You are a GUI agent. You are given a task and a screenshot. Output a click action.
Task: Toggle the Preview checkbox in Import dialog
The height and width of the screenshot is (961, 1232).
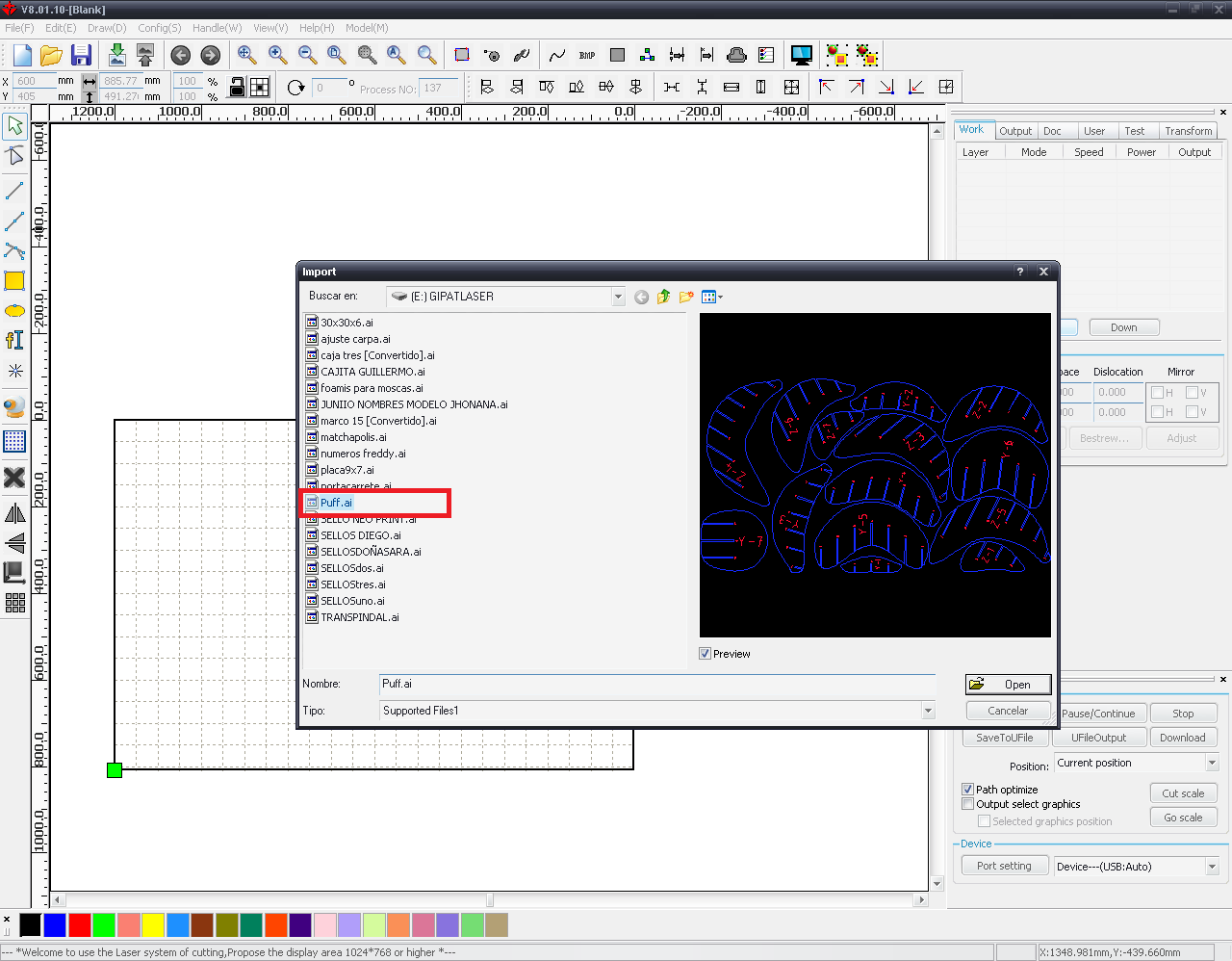pyautogui.click(x=706, y=654)
